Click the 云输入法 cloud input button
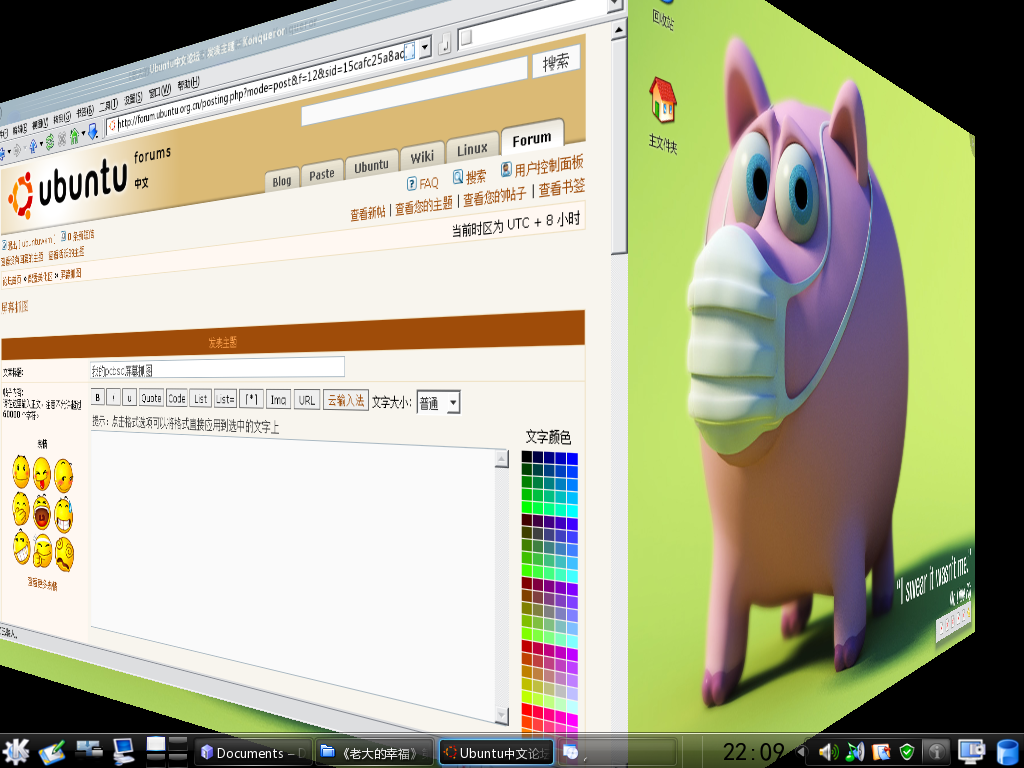This screenshot has width=1024, height=768. click(346, 400)
